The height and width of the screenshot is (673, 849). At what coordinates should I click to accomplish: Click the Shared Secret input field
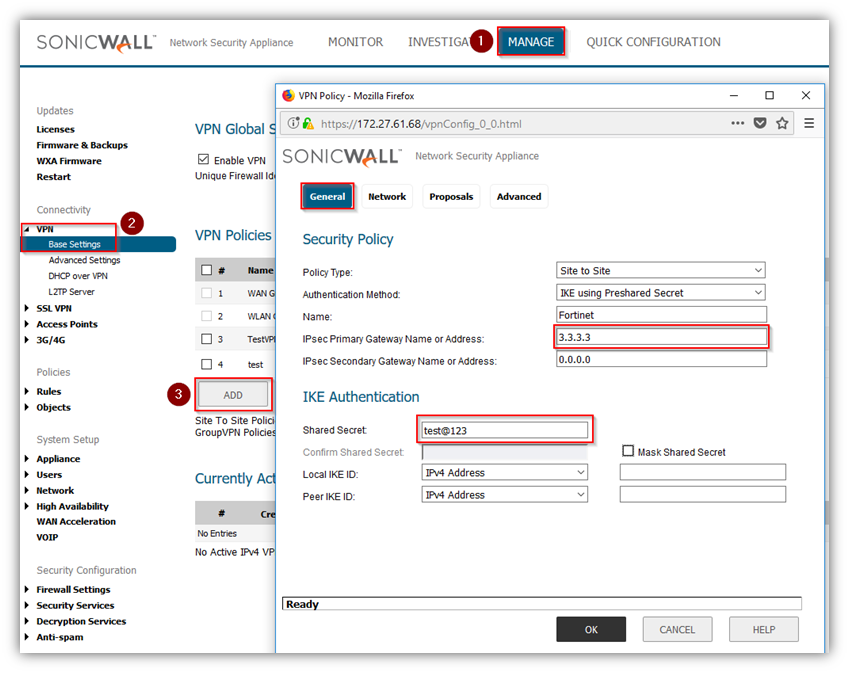point(505,430)
